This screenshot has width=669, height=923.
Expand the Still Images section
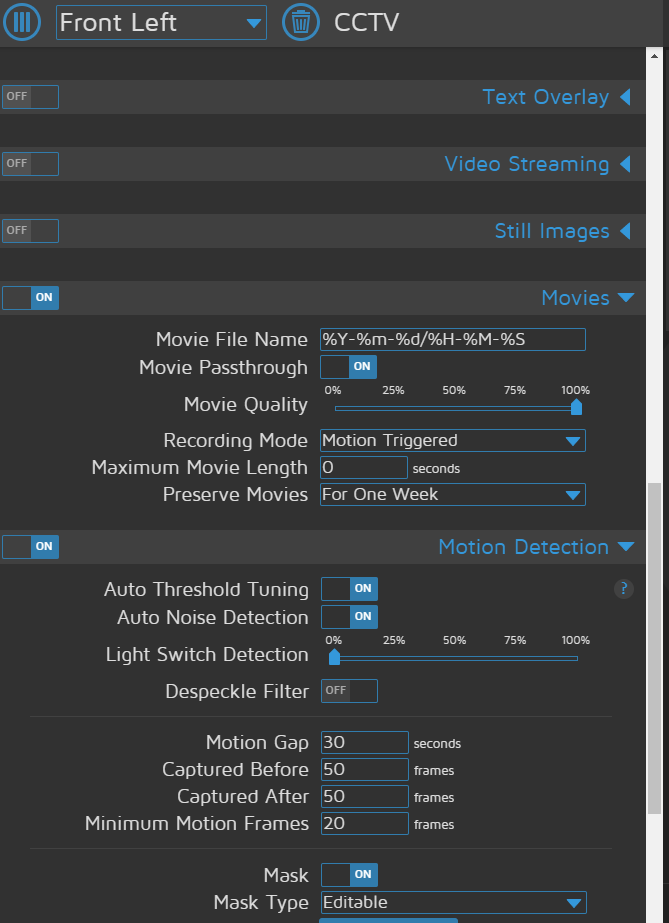[625, 231]
